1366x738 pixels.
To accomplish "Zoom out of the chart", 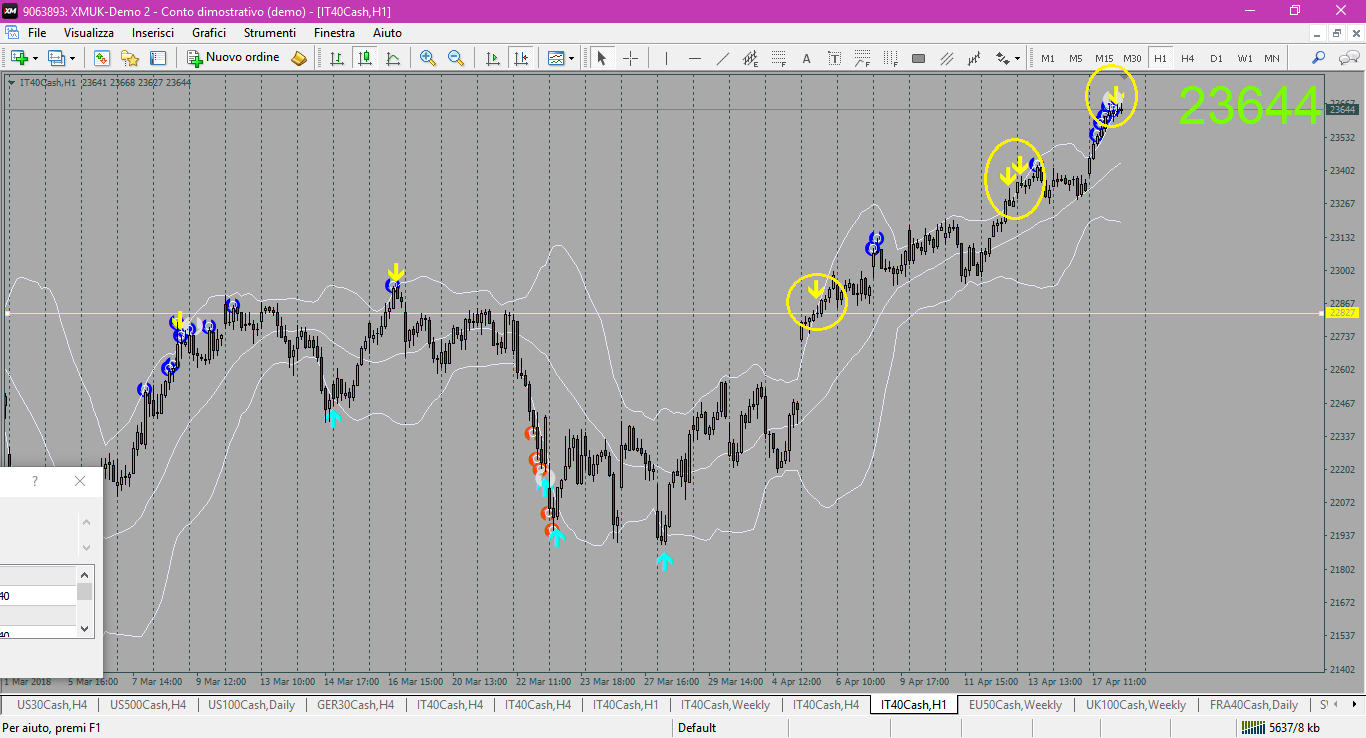I will 456,58.
